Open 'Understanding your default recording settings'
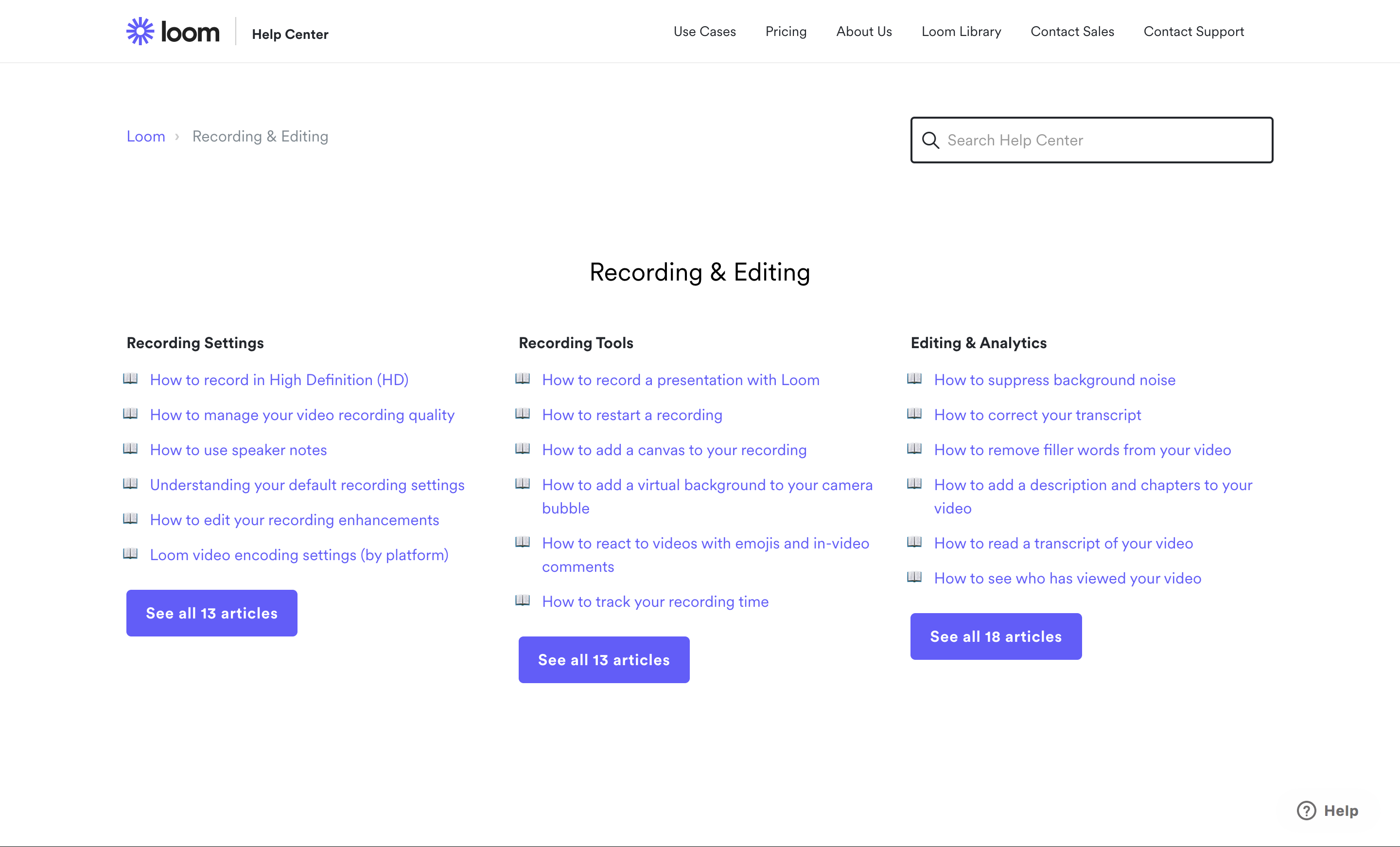 (x=307, y=485)
